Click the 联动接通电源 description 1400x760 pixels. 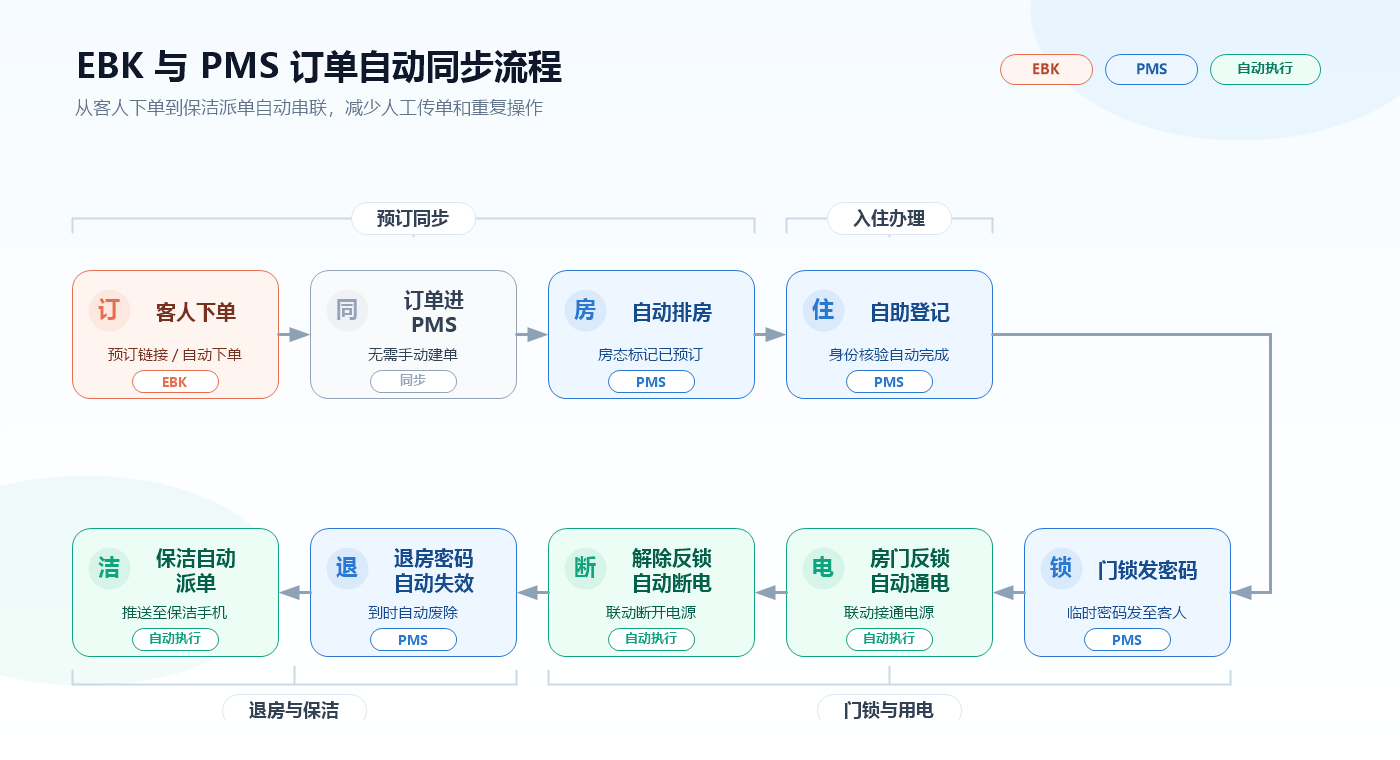[x=889, y=612]
